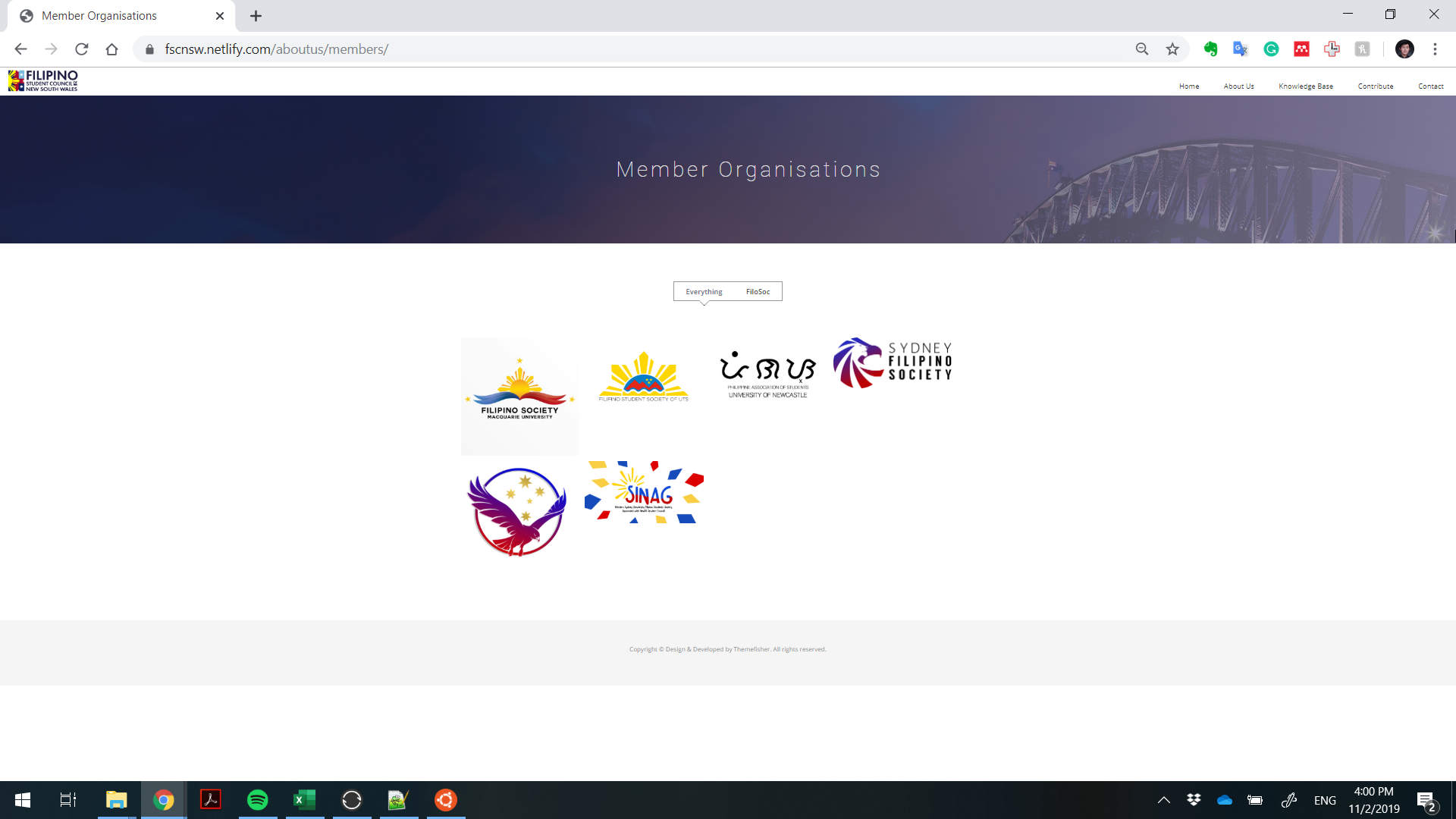Open the Contribute nav item
1456x819 pixels.
click(x=1376, y=86)
